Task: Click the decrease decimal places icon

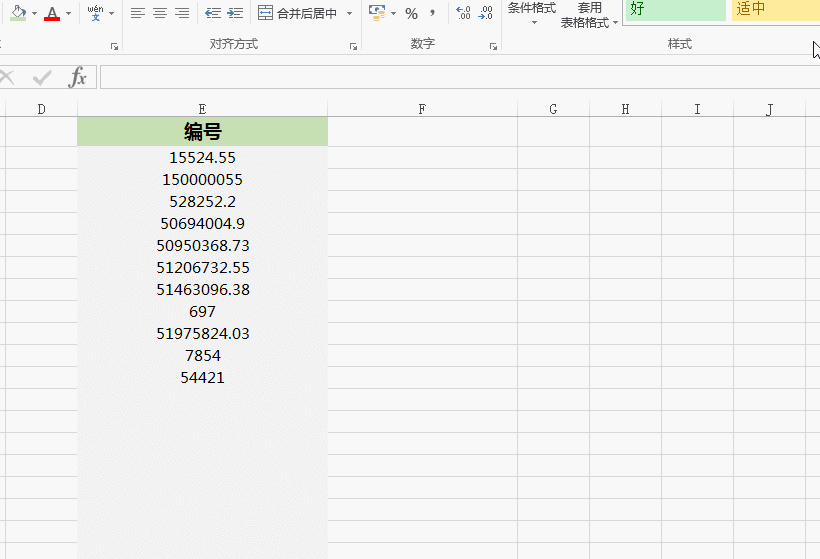Action: point(485,13)
